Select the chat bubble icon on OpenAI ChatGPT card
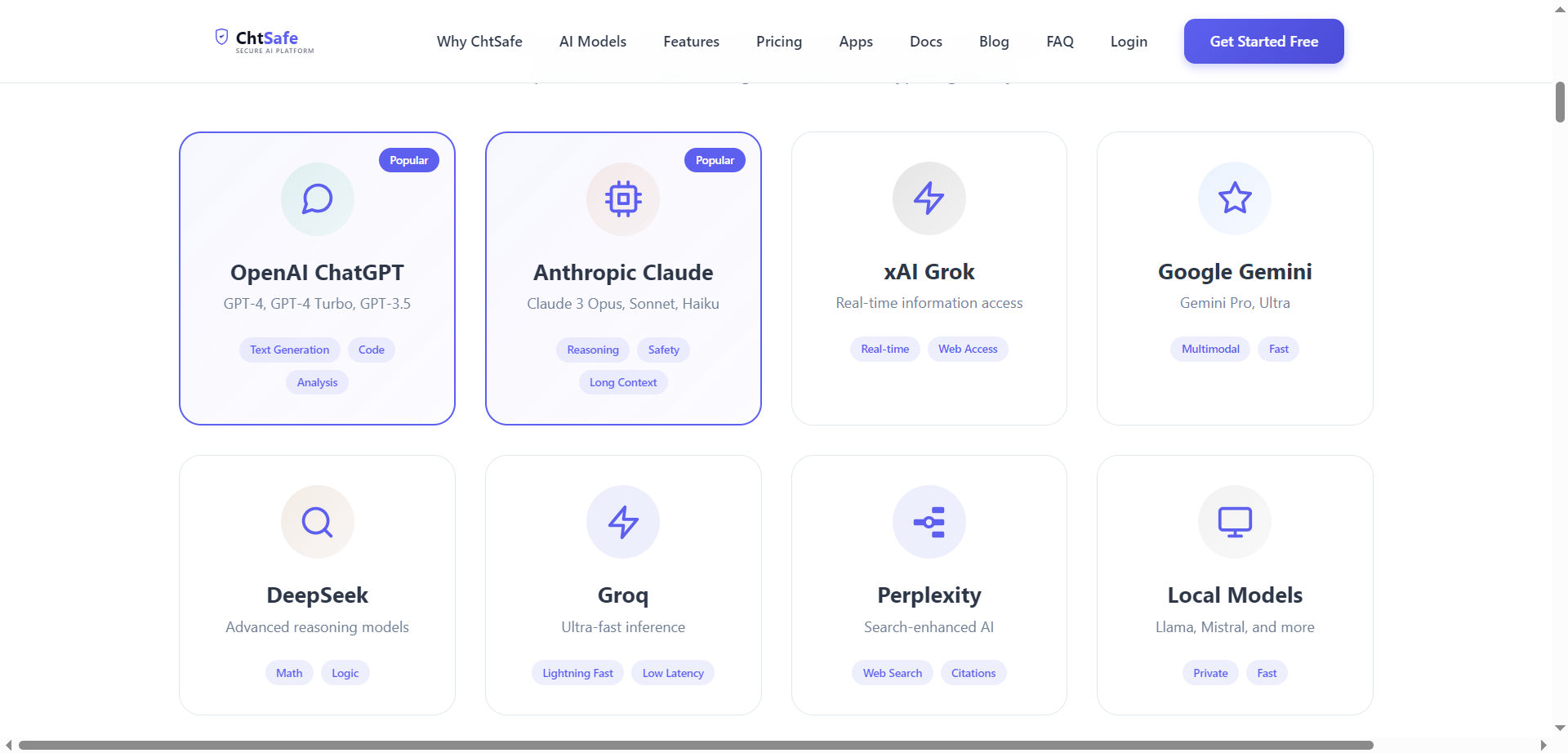 click(x=317, y=198)
